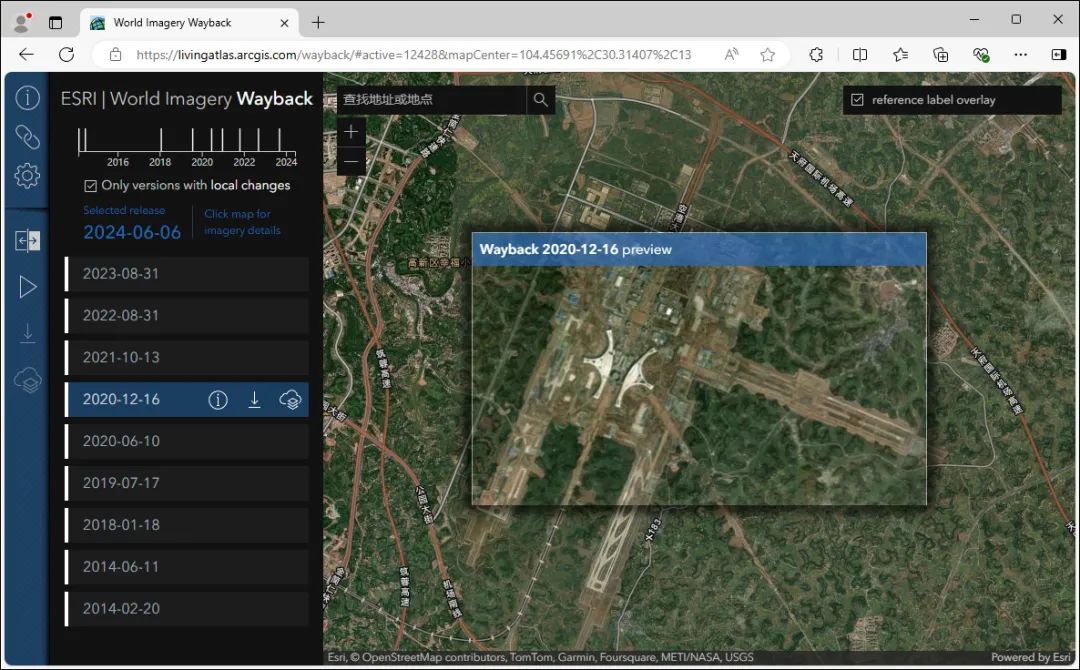The image size is (1080, 670).
Task: Zoom in using the plus button on map
Action: [351, 131]
